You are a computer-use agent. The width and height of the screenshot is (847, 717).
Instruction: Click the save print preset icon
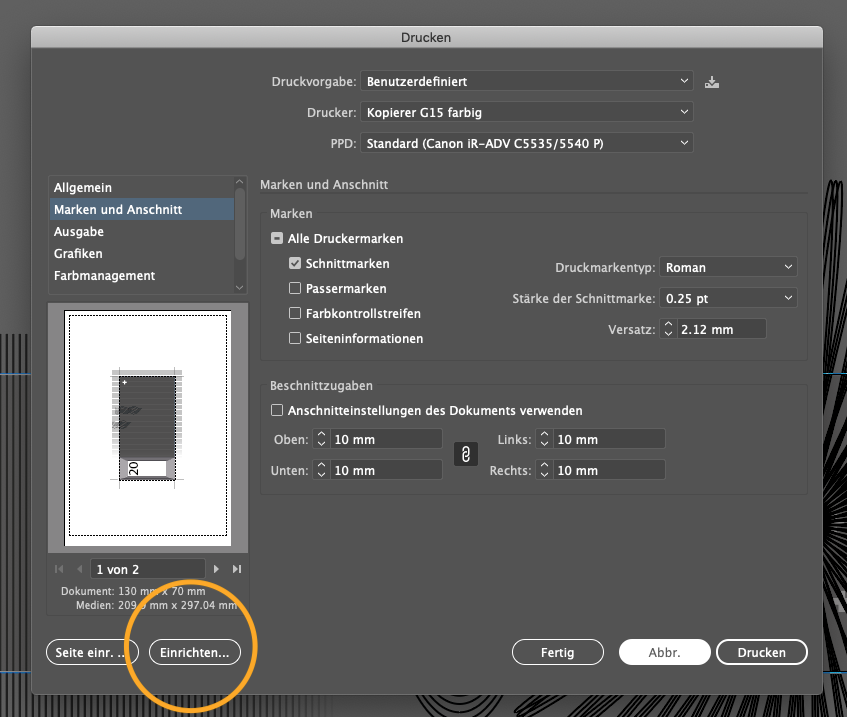pyautogui.click(x=712, y=82)
